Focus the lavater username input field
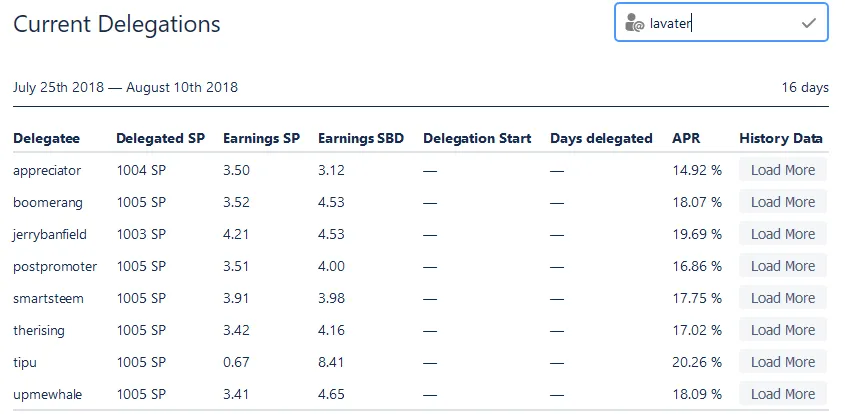845x414 pixels. [x=721, y=23]
